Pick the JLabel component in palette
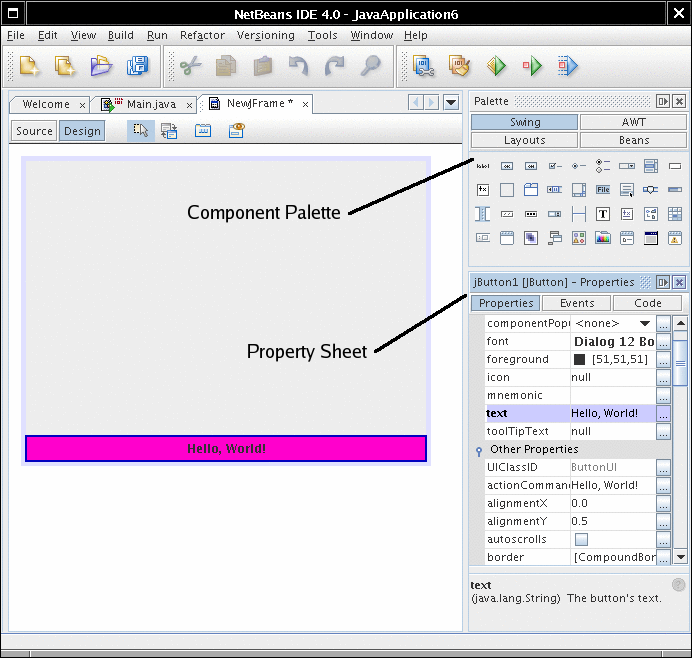Viewport: 692px width, 658px height. point(483,165)
